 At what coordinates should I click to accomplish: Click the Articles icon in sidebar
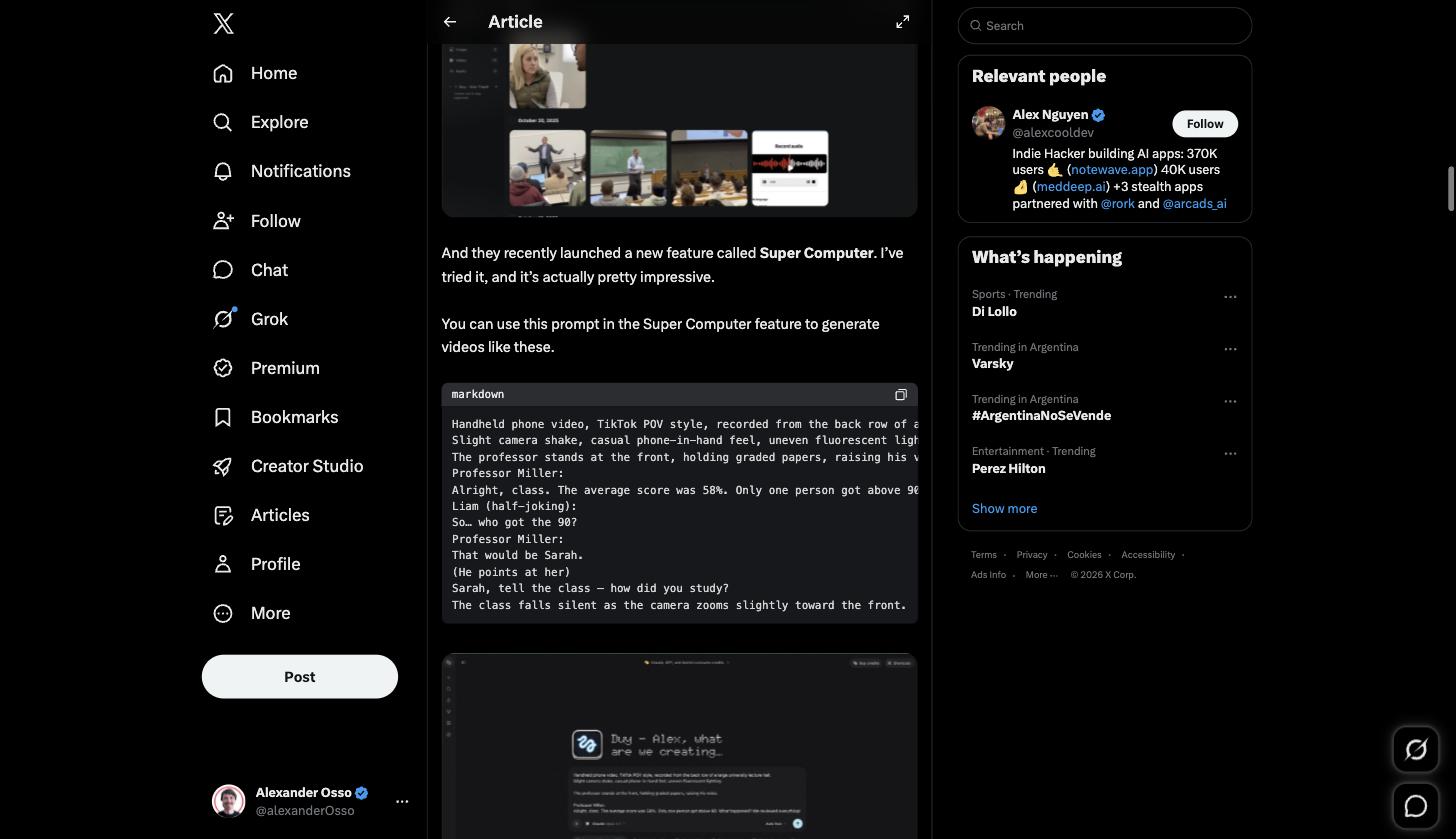click(223, 515)
